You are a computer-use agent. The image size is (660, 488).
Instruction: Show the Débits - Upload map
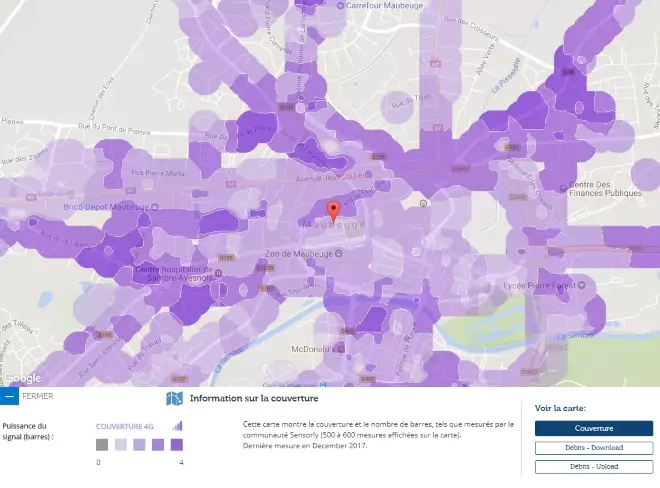click(593, 467)
